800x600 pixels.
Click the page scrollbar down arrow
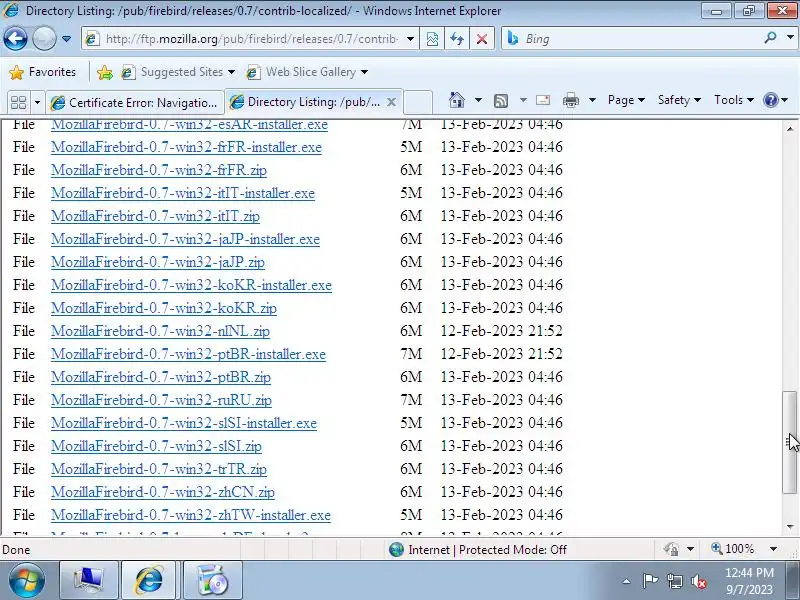(x=790, y=526)
